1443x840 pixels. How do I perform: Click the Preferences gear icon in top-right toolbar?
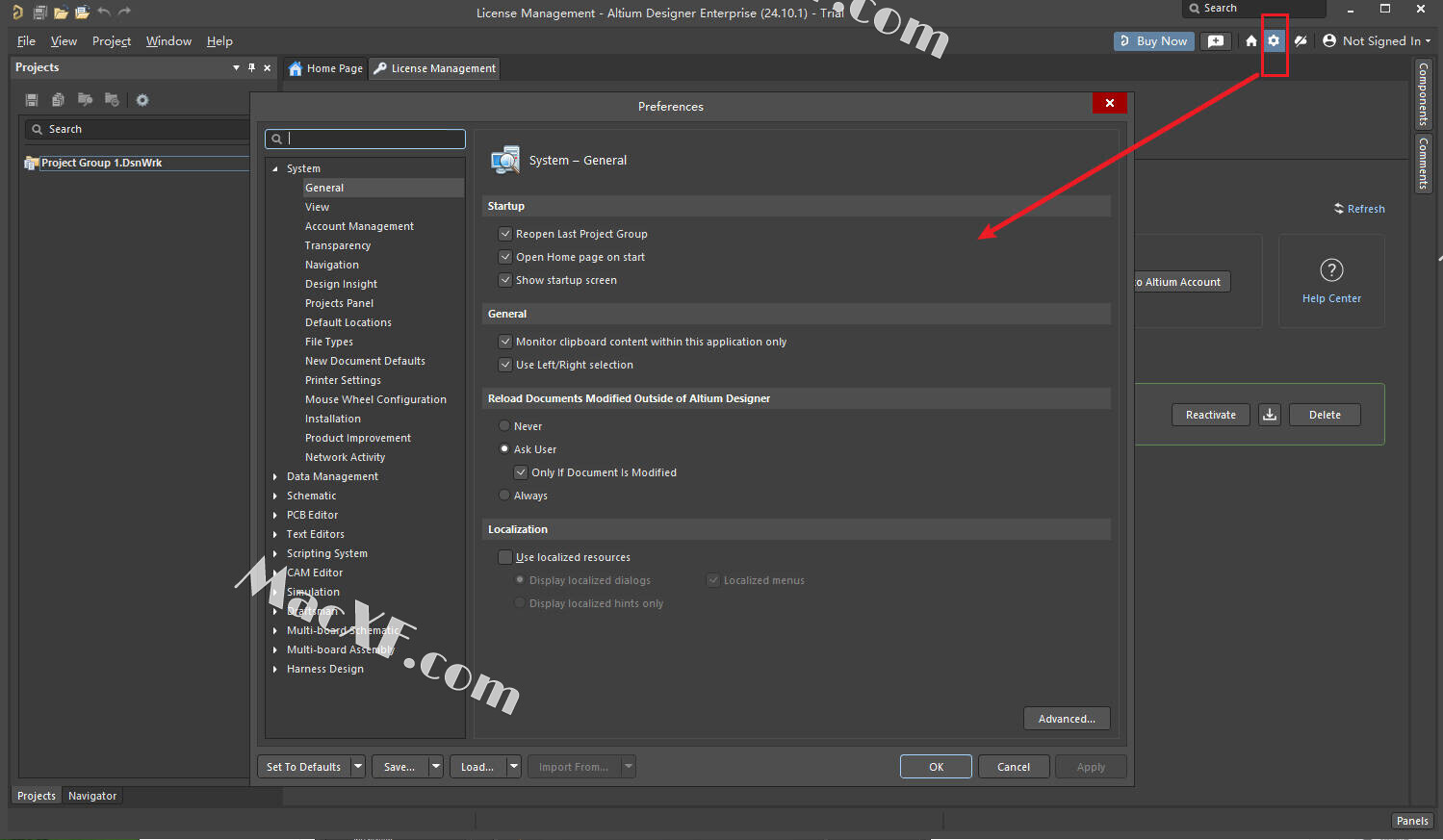(1274, 41)
